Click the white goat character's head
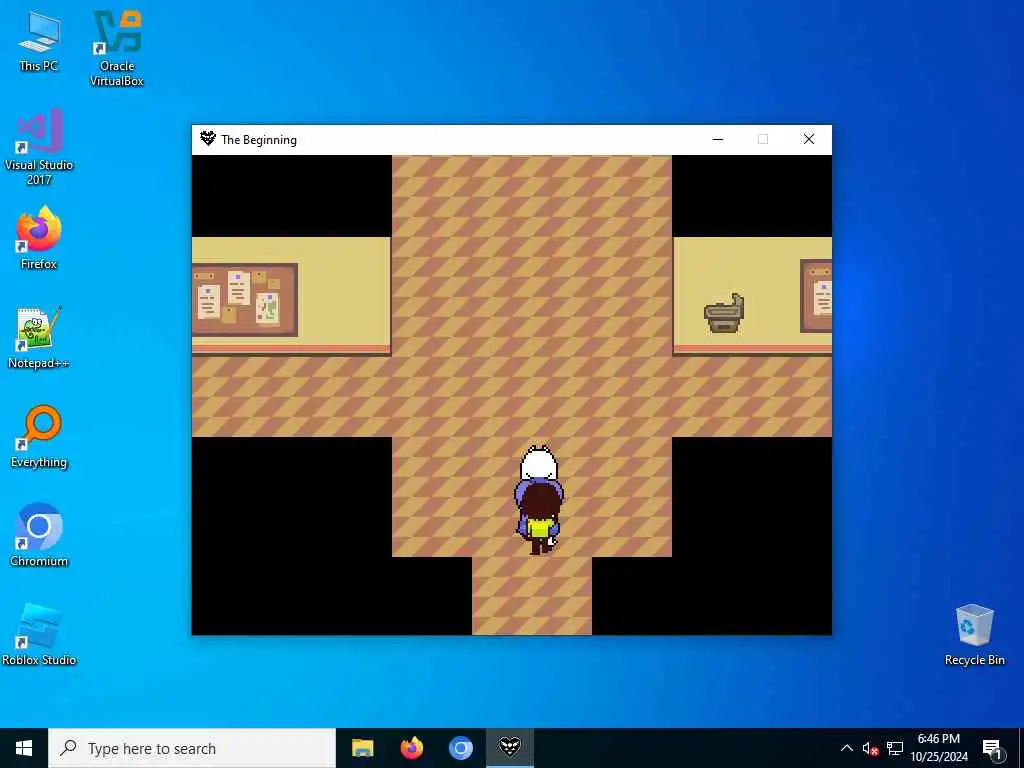Image resolution: width=1024 pixels, height=768 pixels. 539,464
